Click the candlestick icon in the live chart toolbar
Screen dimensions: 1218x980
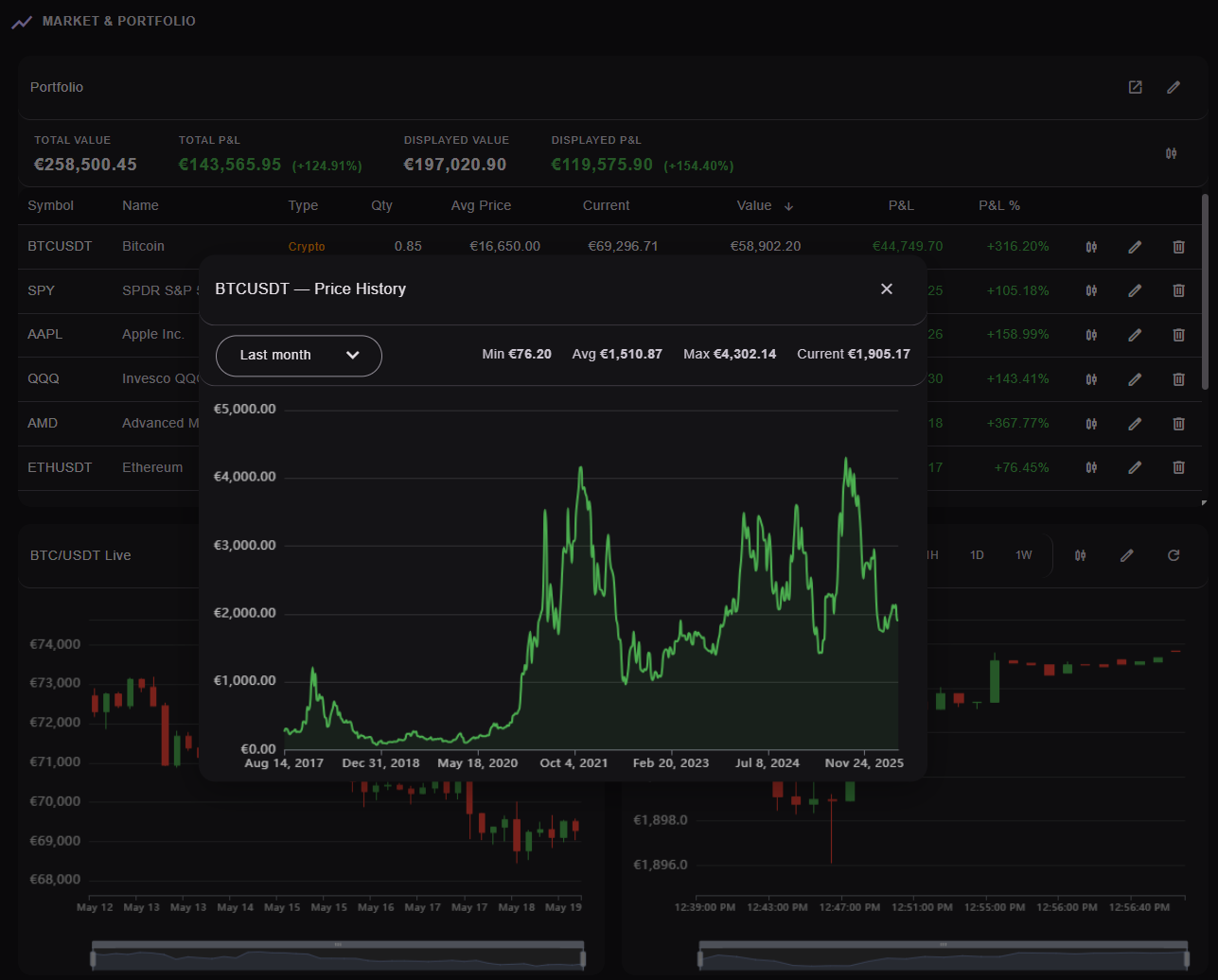coord(1080,555)
